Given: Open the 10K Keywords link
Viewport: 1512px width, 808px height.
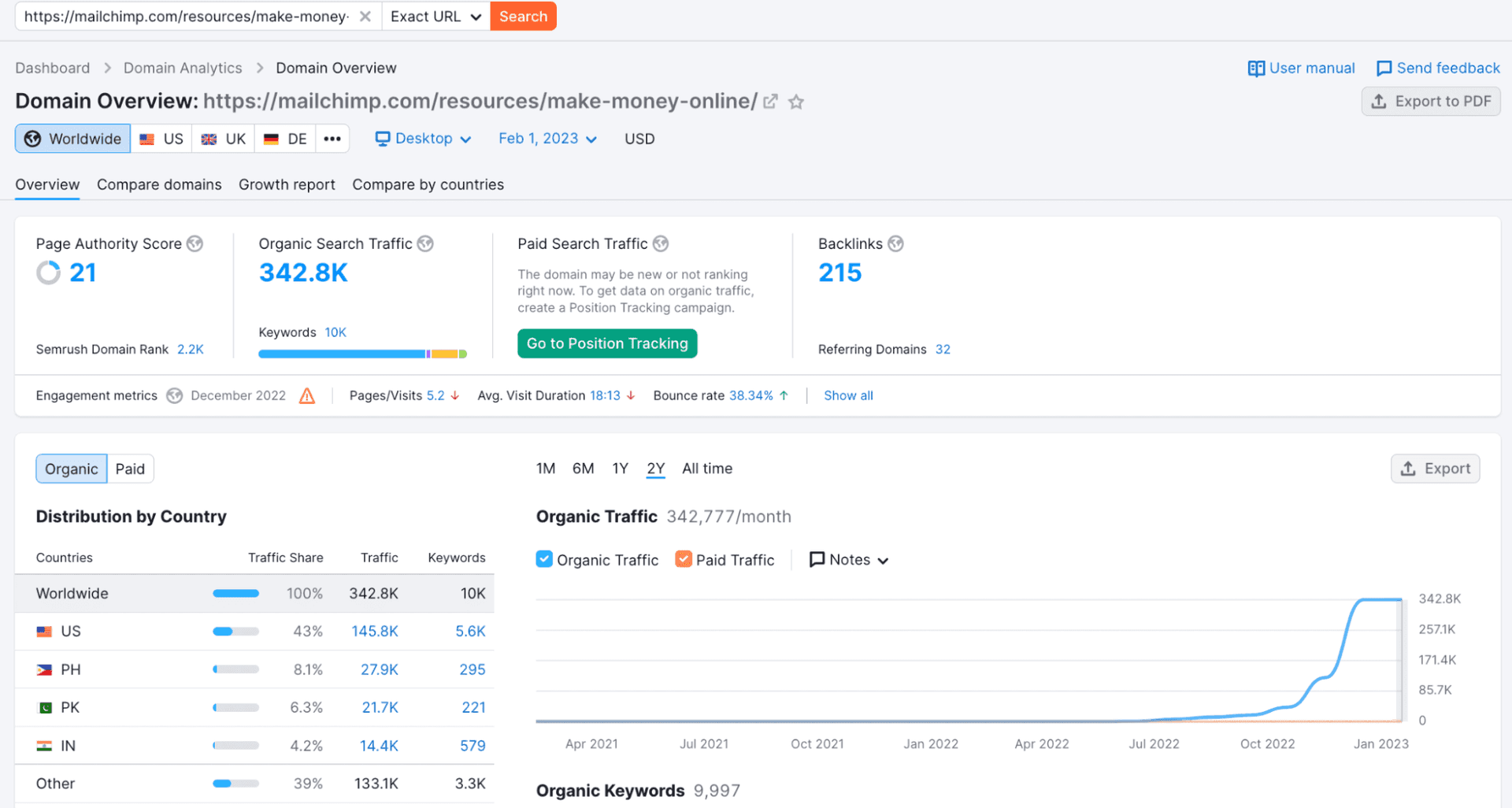Looking at the screenshot, I should 335,332.
